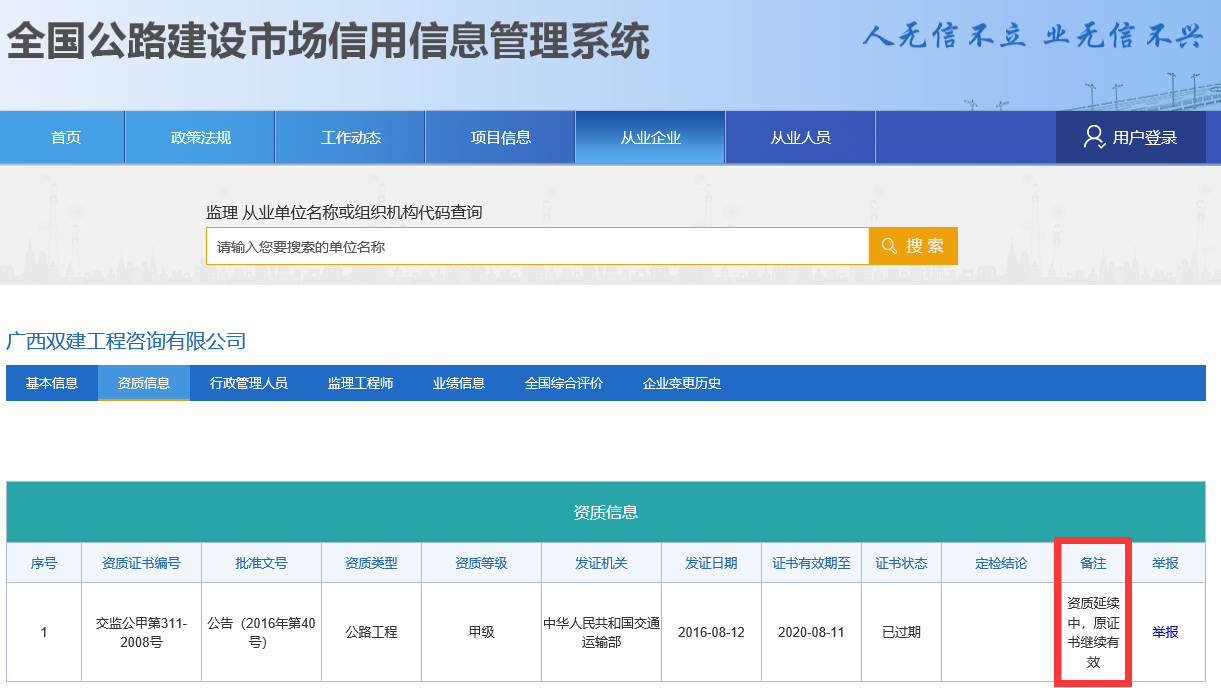The height and width of the screenshot is (688, 1221).
Task: Click the expiry date 2020-08-11
Action: coord(811,632)
